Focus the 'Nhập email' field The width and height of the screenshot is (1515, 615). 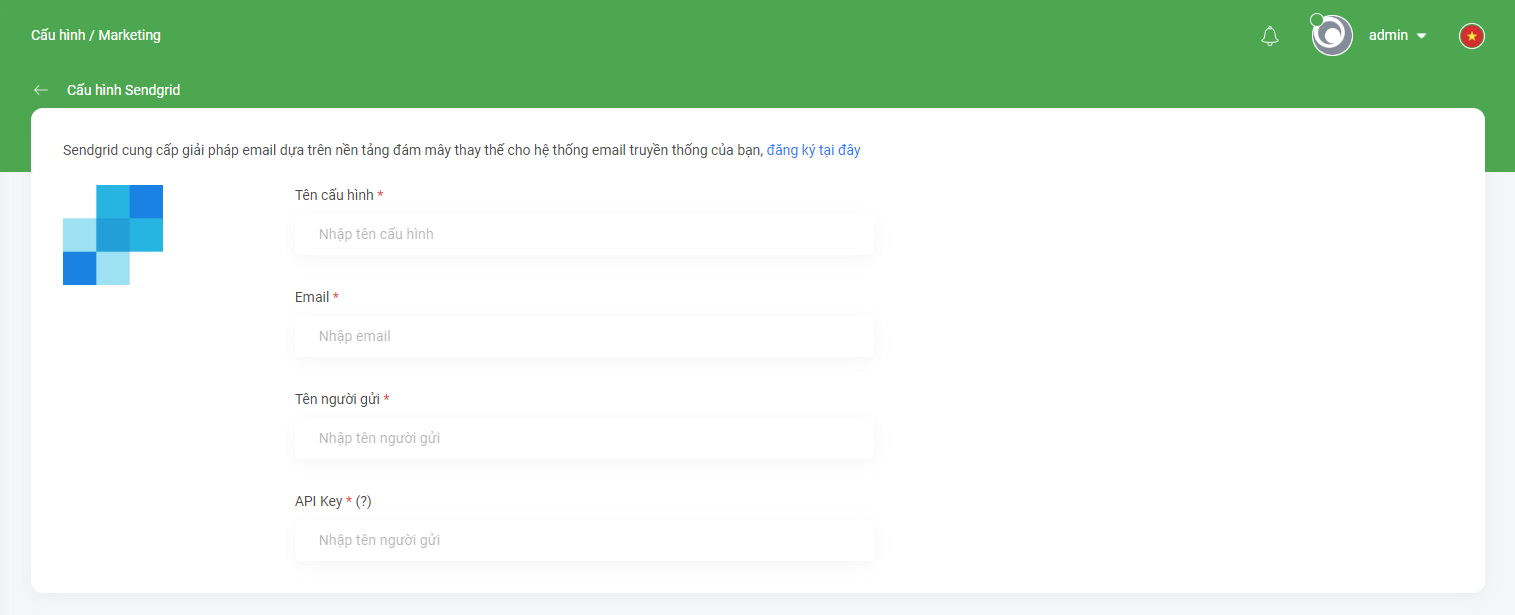(x=584, y=336)
